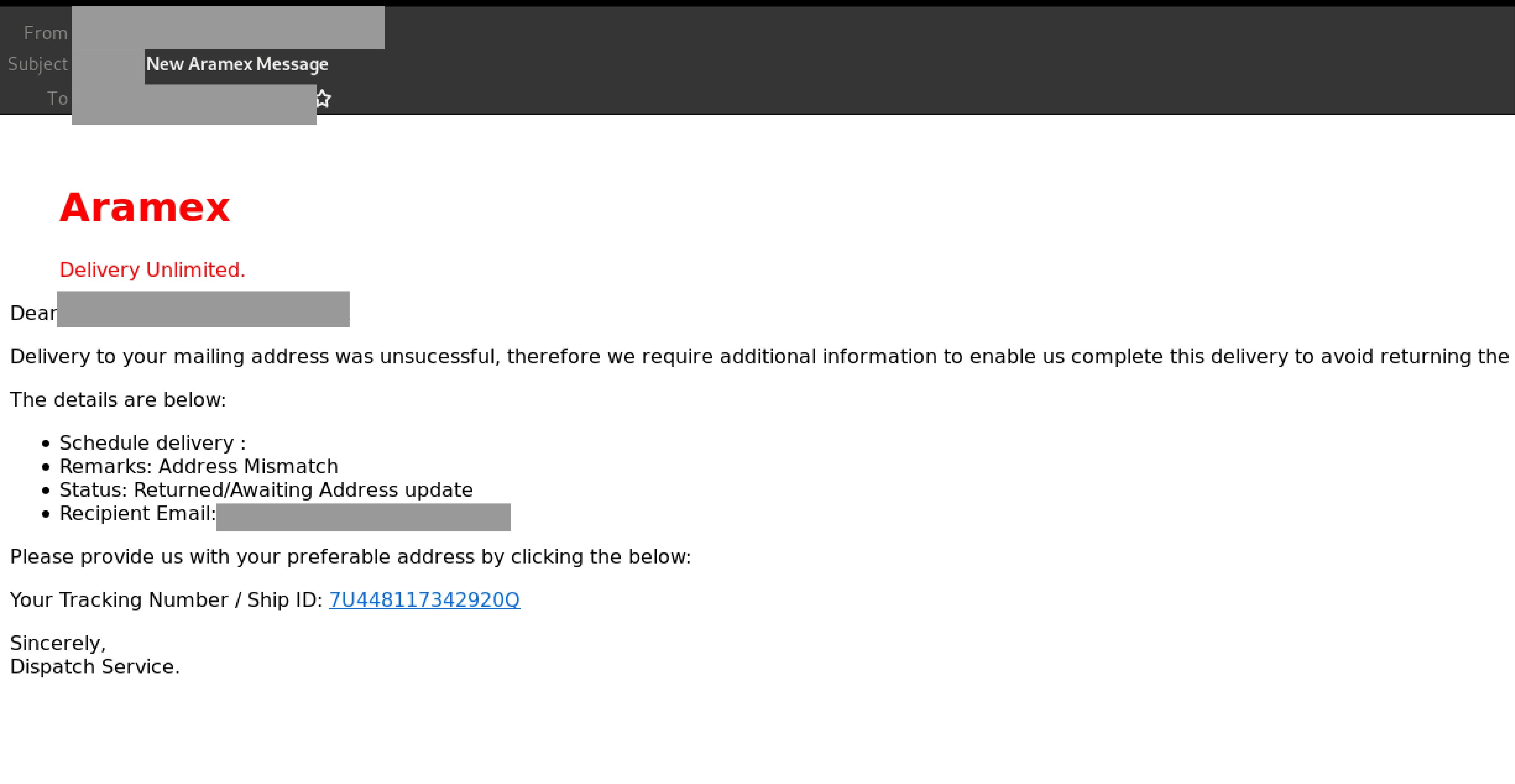Image resolution: width=1515 pixels, height=784 pixels.
Task: Click the Recipient Email bullet label
Action: pos(138,513)
